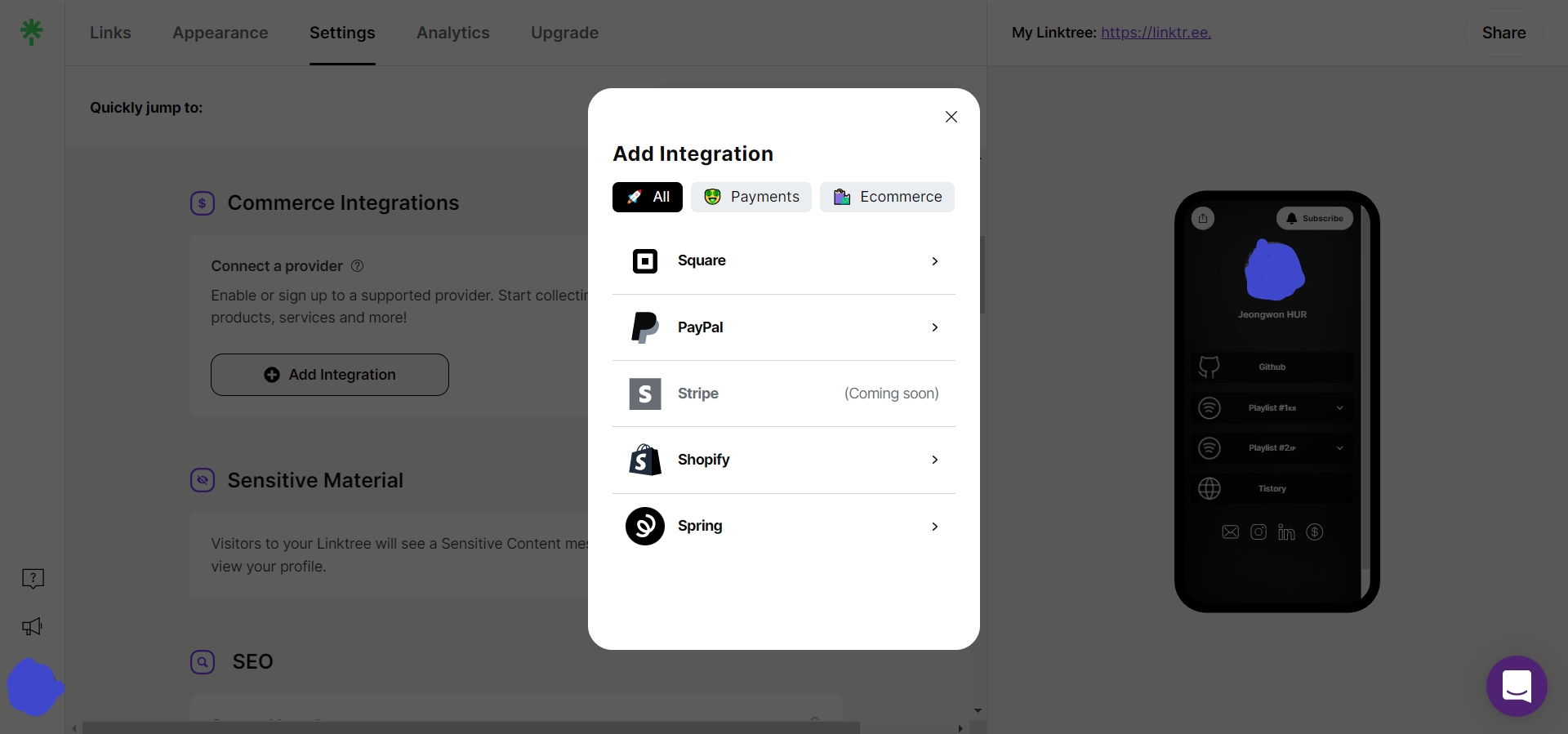1568x734 pixels.
Task: Open the Analytics tab
Action: pyautogui.click(x=453, y=33)
